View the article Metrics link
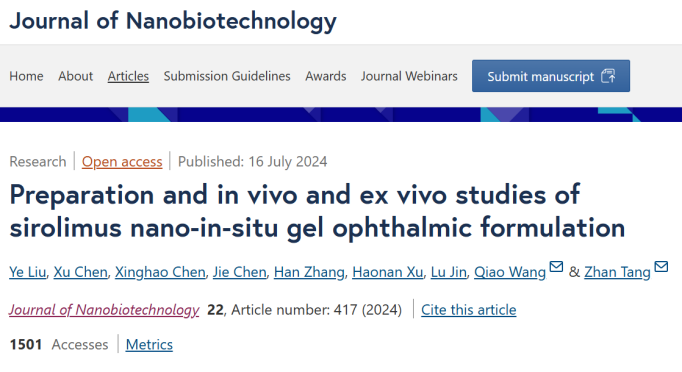 [x=149, y=345]
